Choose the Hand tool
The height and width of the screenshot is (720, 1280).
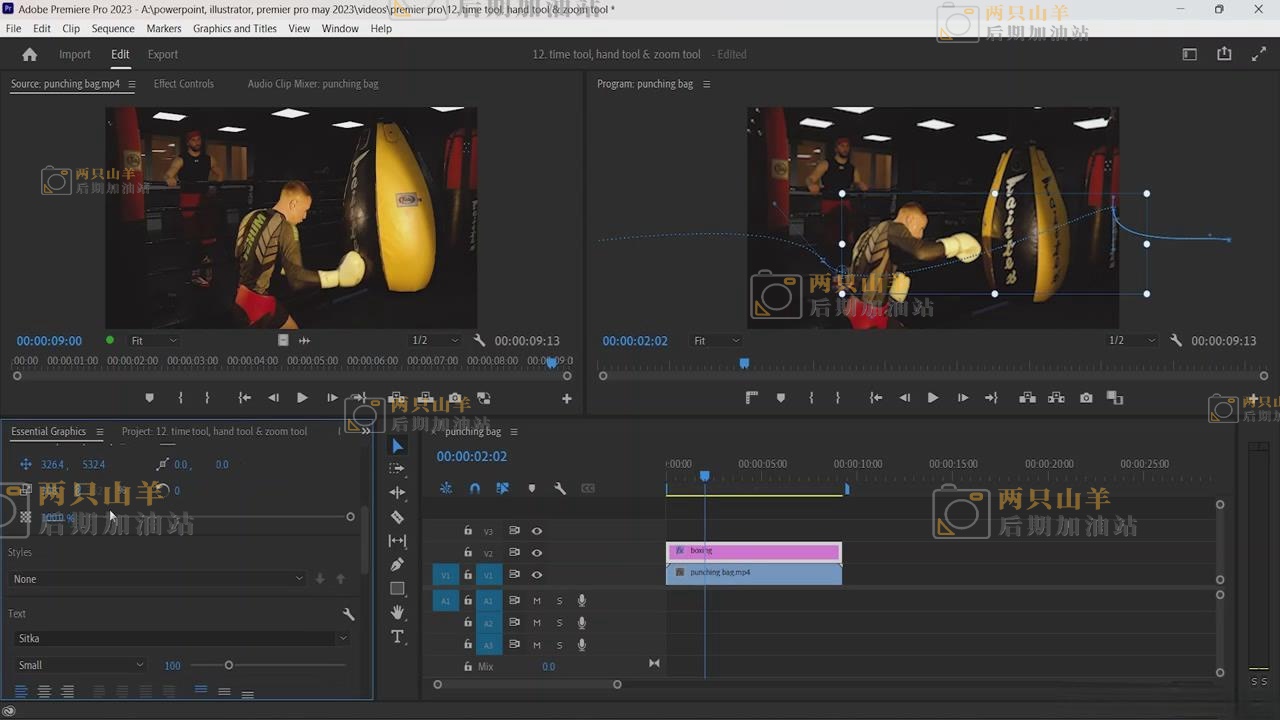tap(397, 612)
